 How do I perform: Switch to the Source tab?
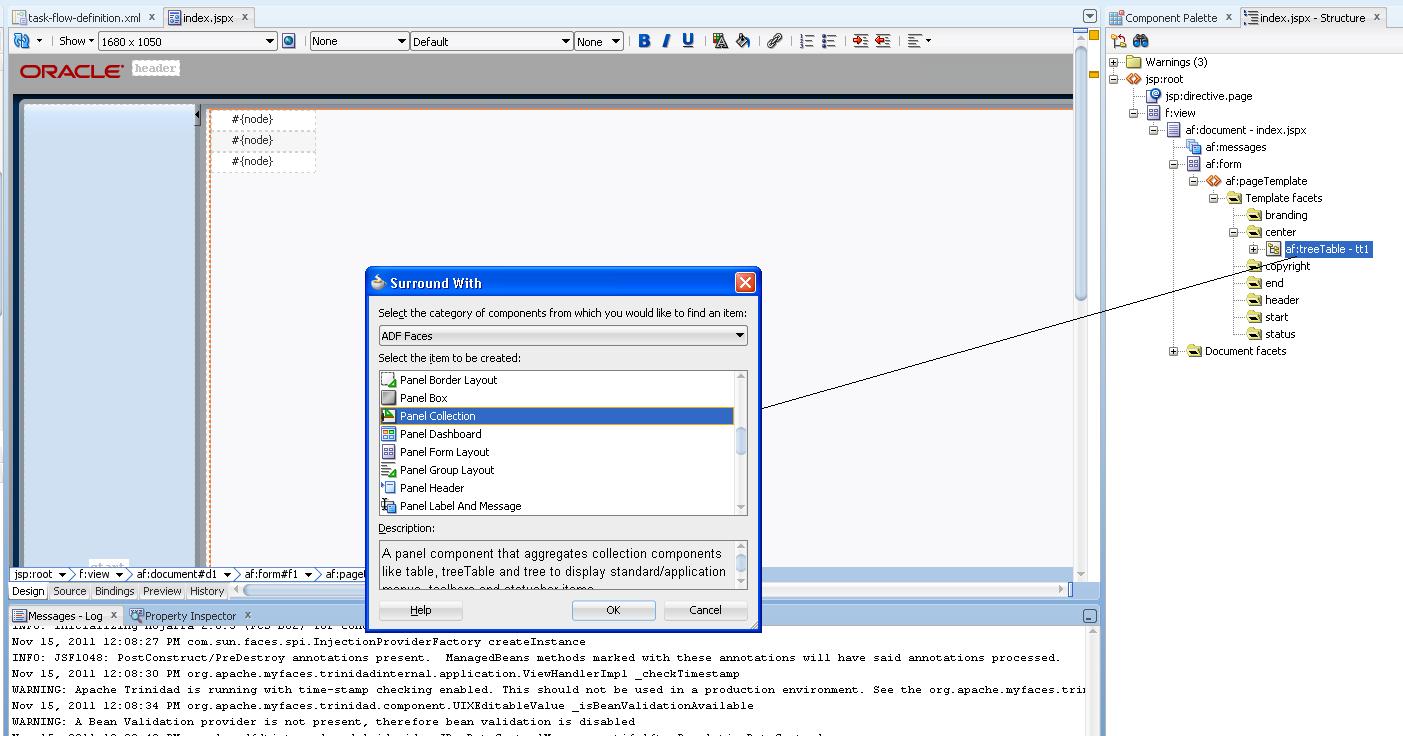69,591
